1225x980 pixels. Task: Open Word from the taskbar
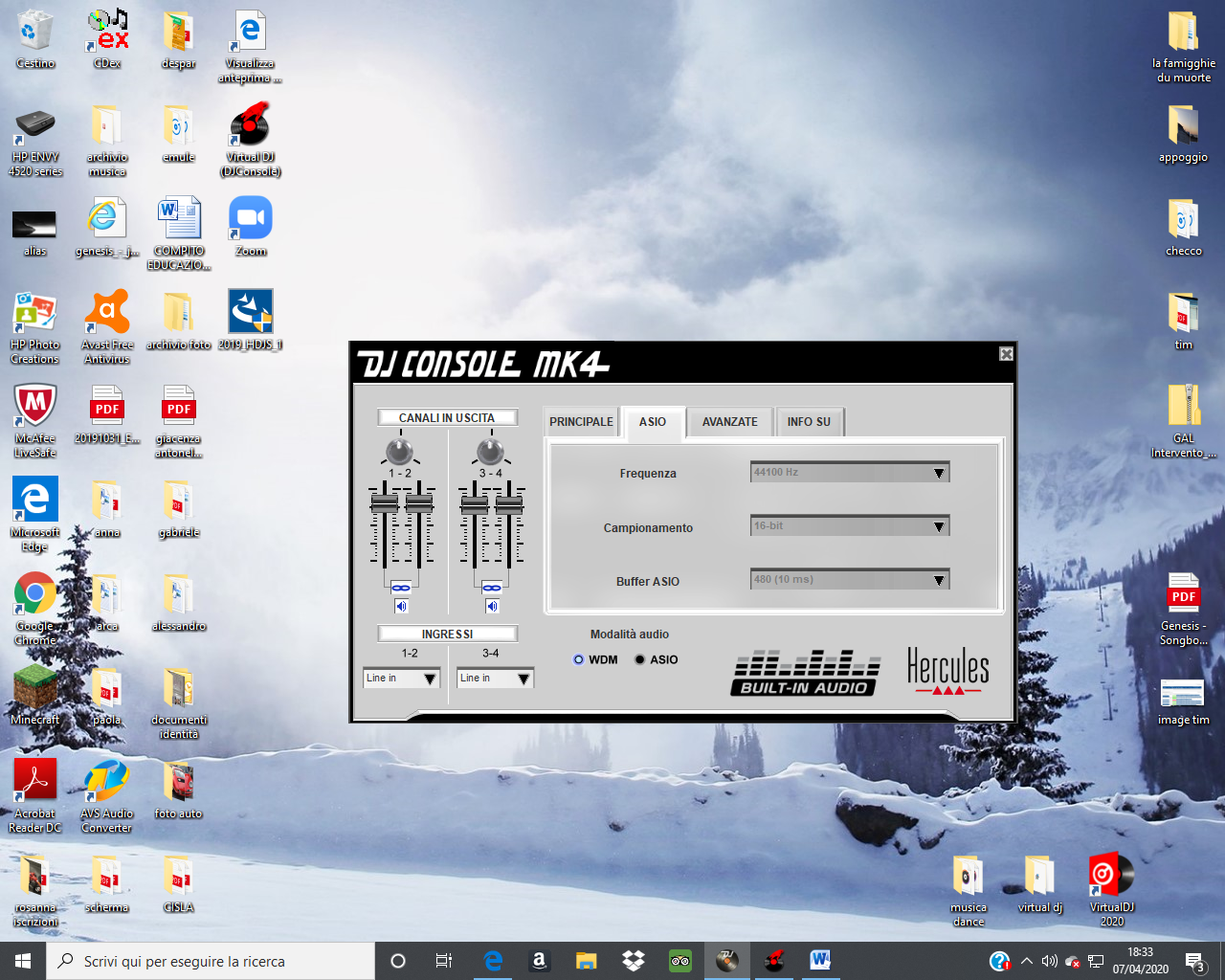[x=820, y=961]
